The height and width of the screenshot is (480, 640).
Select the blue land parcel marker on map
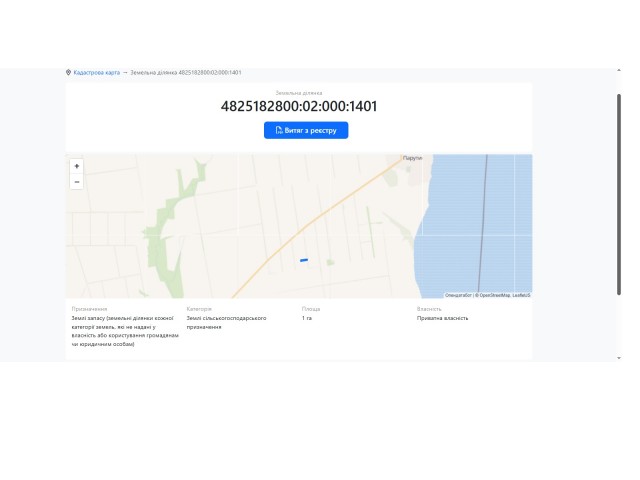pos(304,260)
